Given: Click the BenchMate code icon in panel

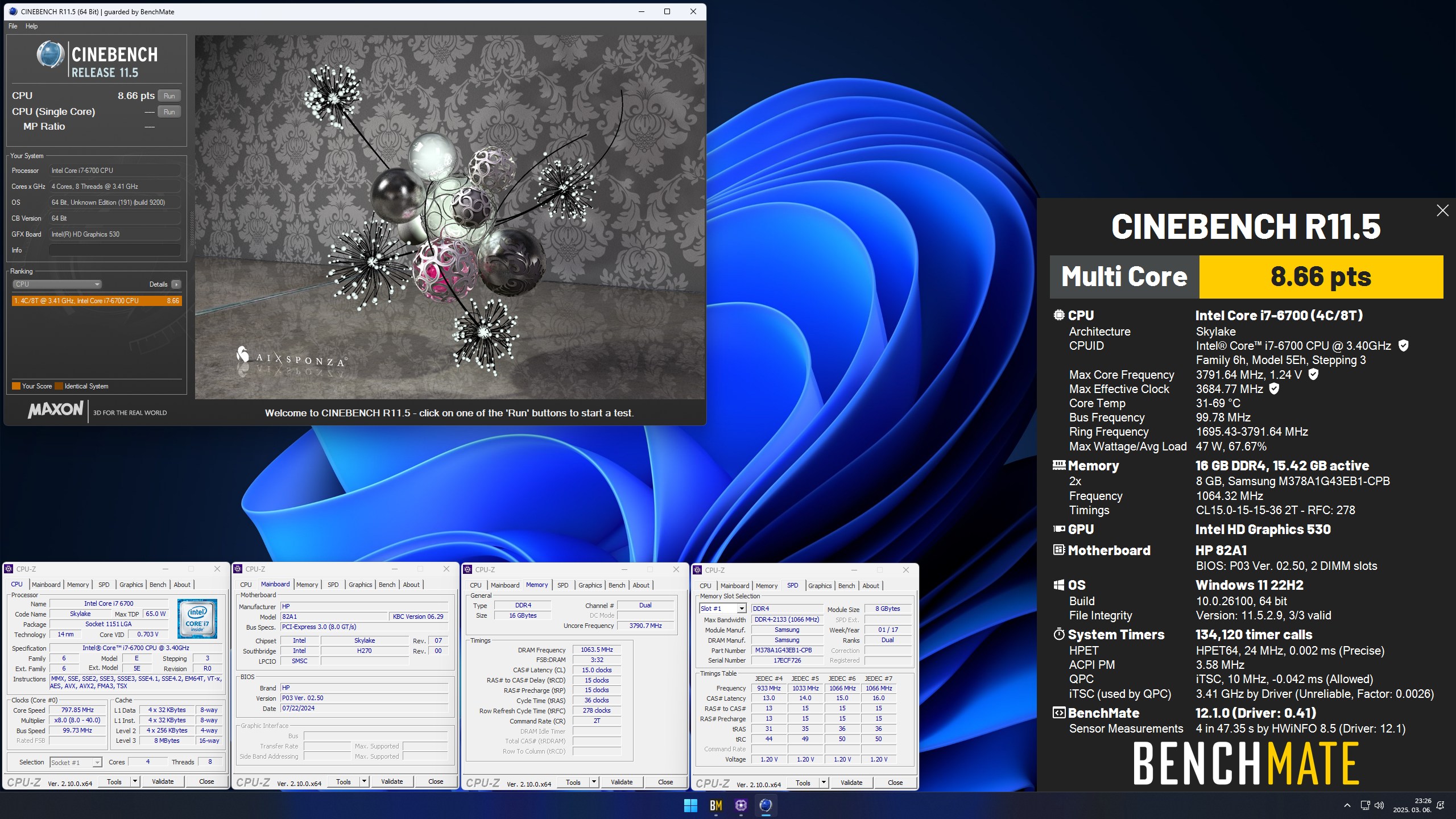Looking at the screenshot, I should point(1058,712).
